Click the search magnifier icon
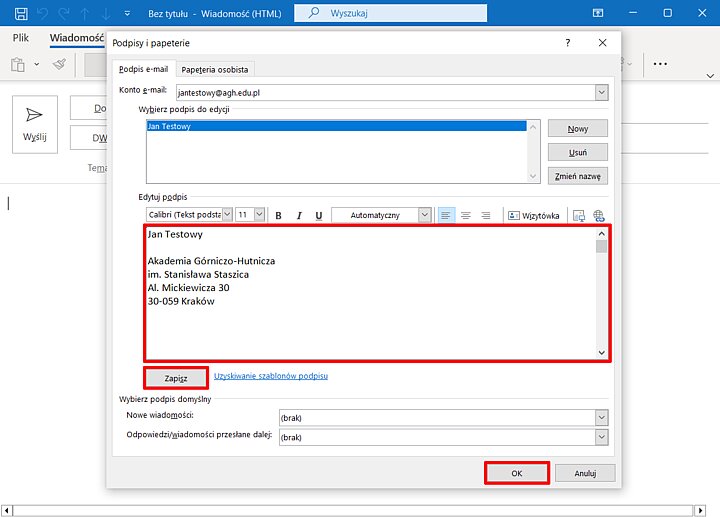The height and width of the screenshot is (517, 720). (314, 13)
